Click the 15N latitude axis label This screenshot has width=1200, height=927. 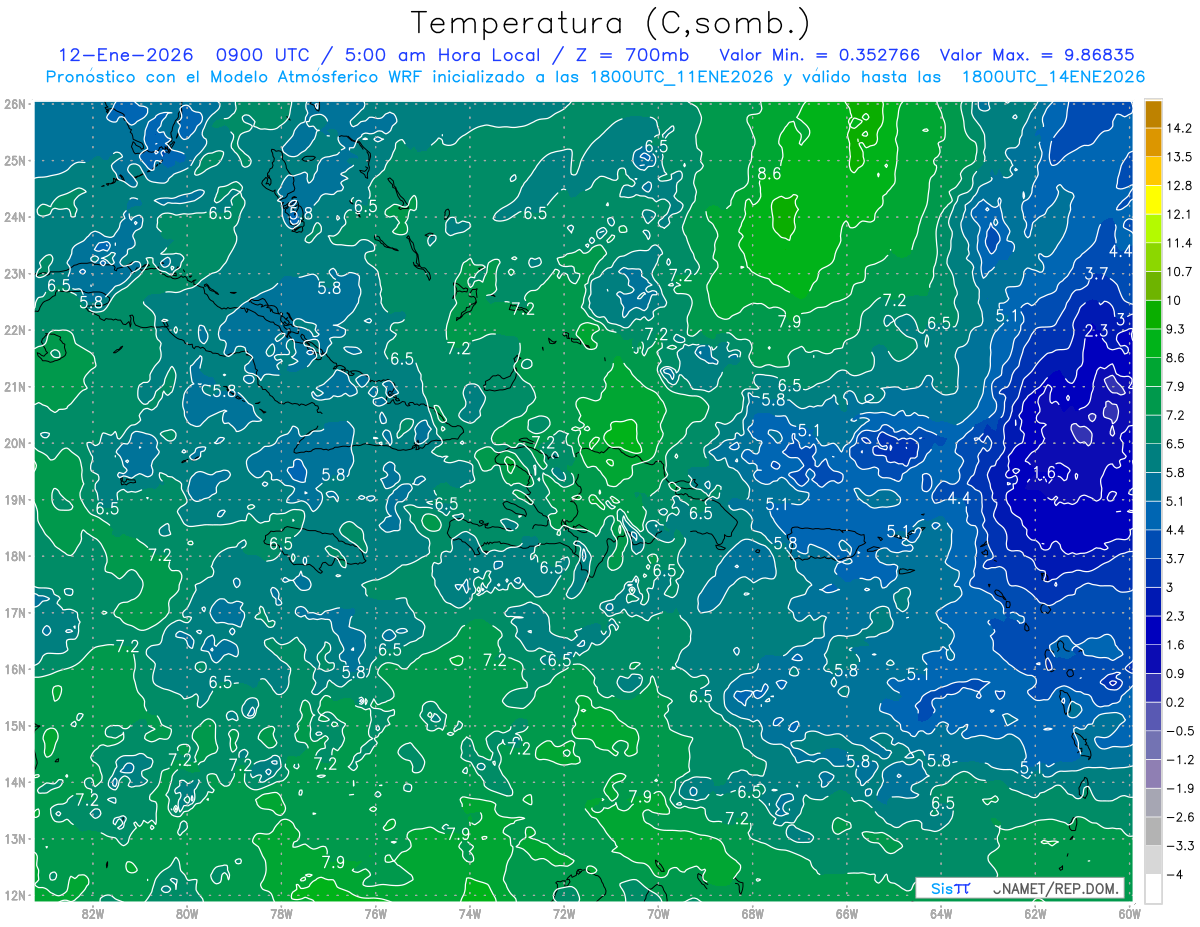tap(16, 725)
